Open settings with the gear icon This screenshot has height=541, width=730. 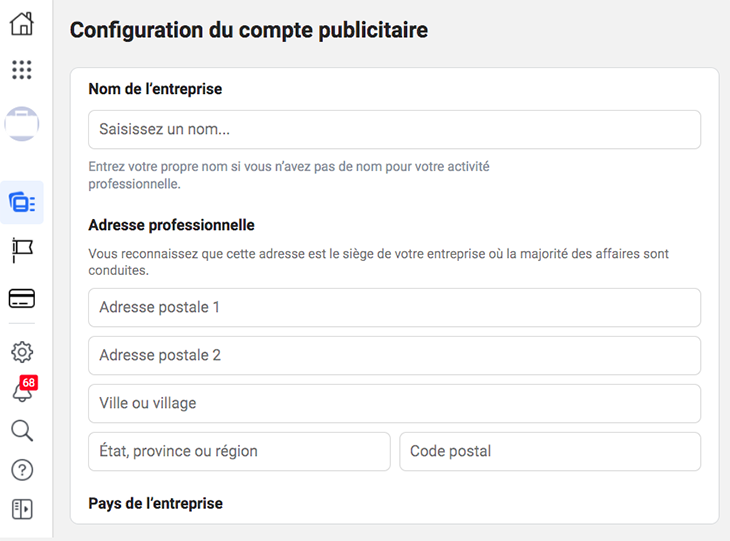click(x=21, y=352)
